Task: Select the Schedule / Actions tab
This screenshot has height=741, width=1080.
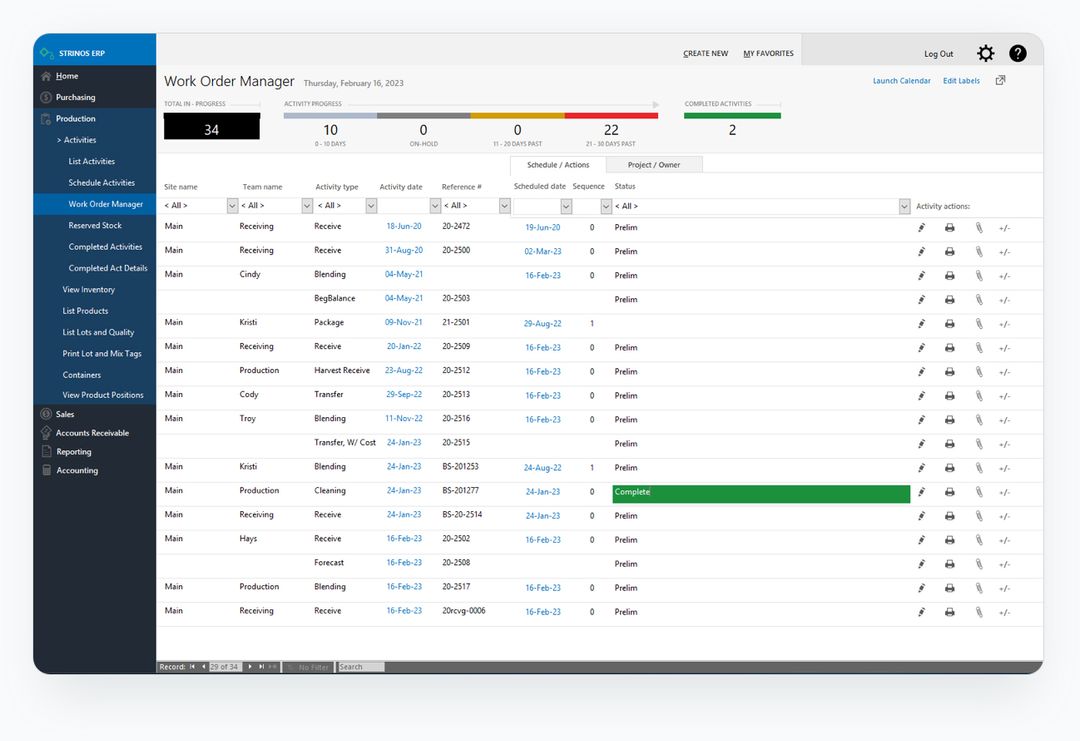Action: 560,164
